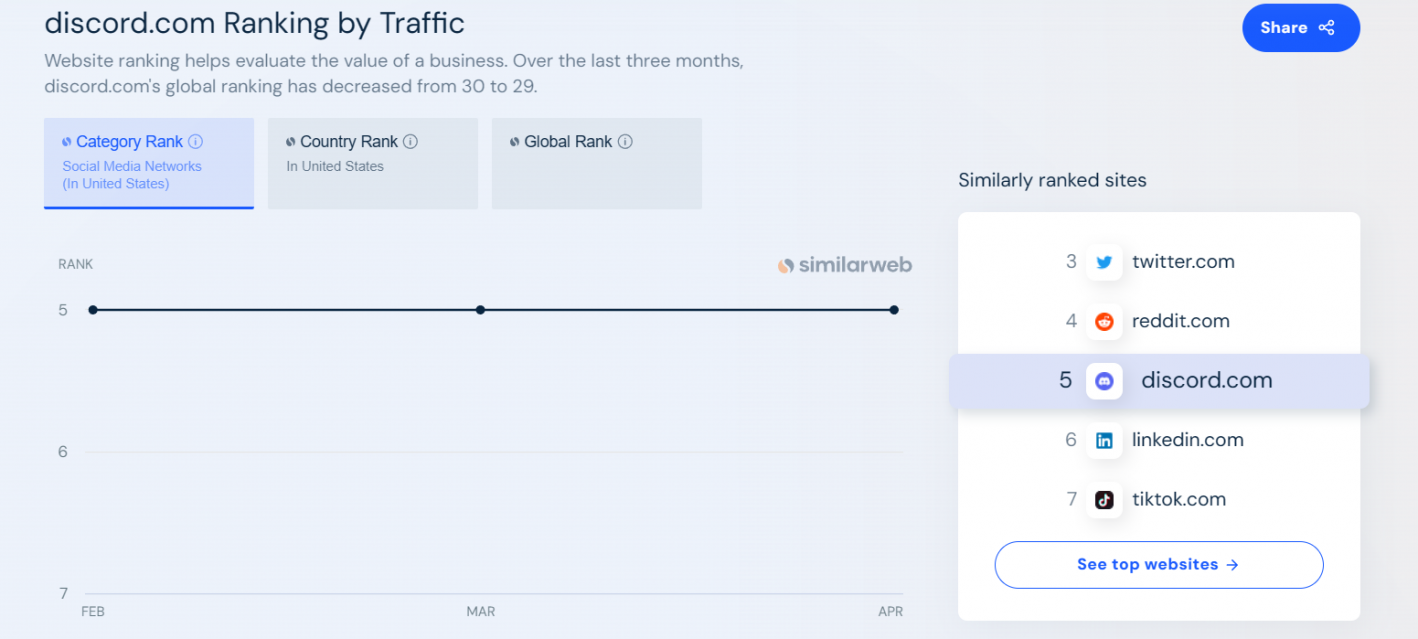Click the Reddit logo icon
This screenshot has height=639, width=1418.
pos(1104,321)
